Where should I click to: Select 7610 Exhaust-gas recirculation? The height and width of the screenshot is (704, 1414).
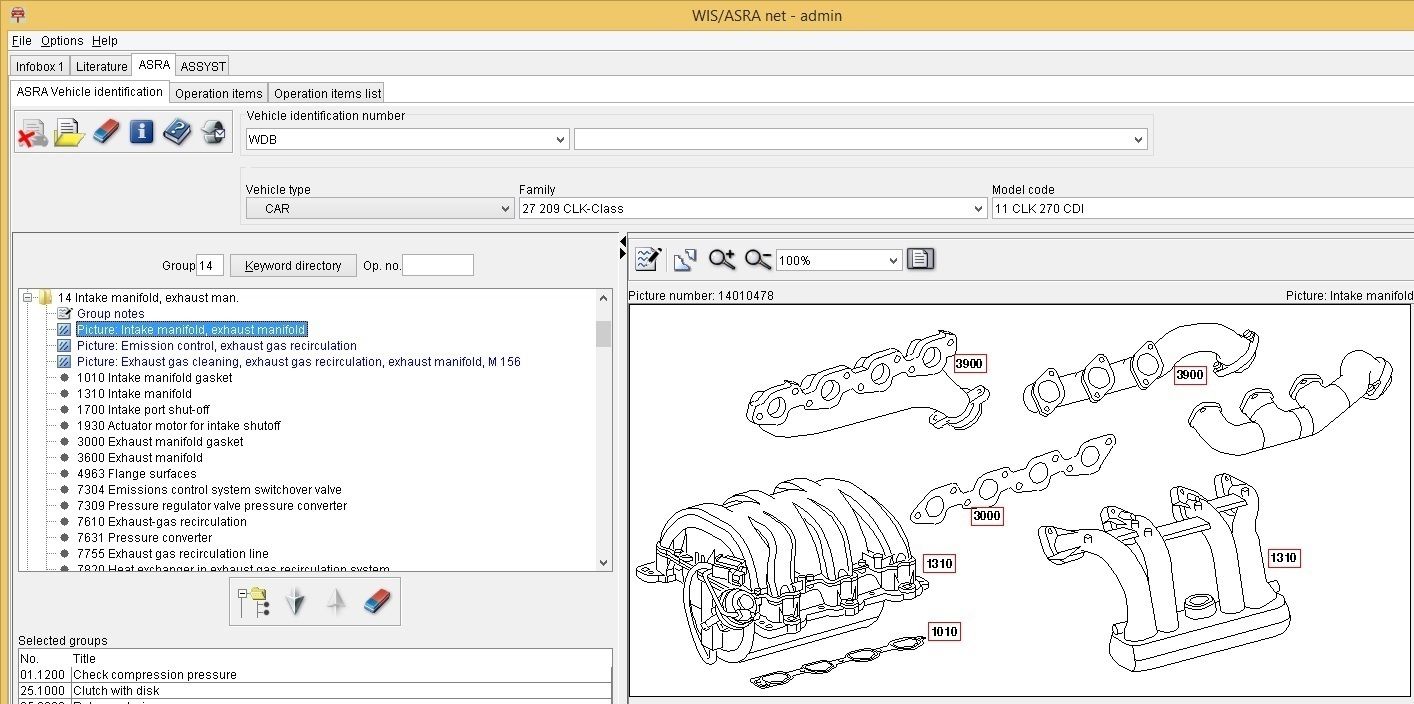[162, 522]
